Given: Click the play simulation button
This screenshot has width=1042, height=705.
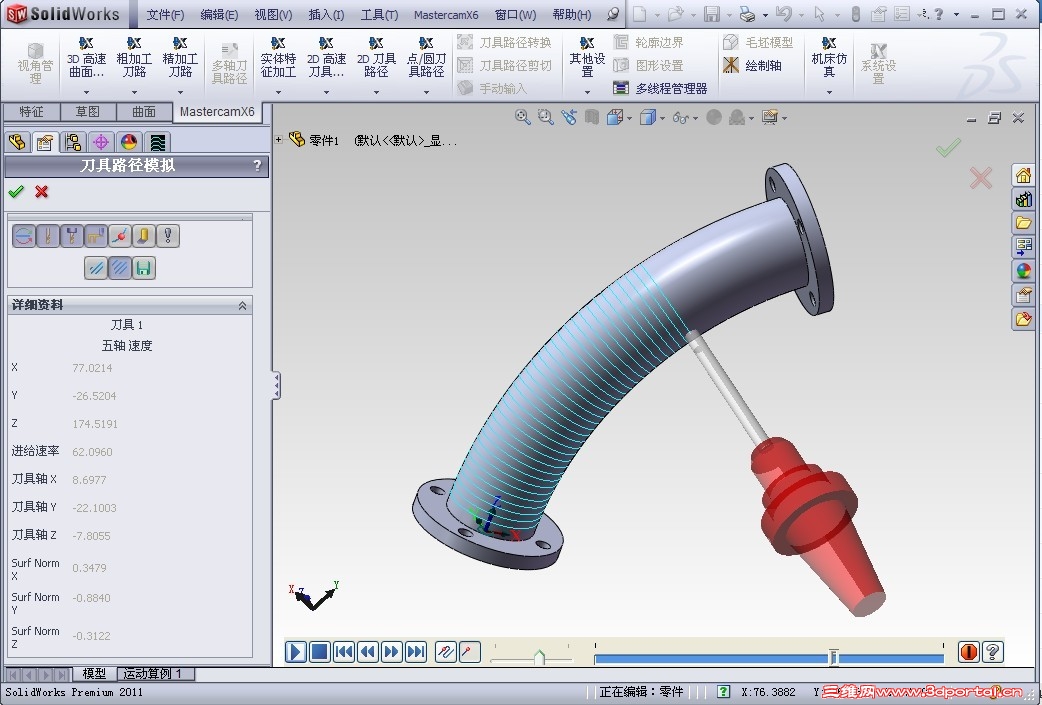Looking at the screenshot, I should click(296, 652).
